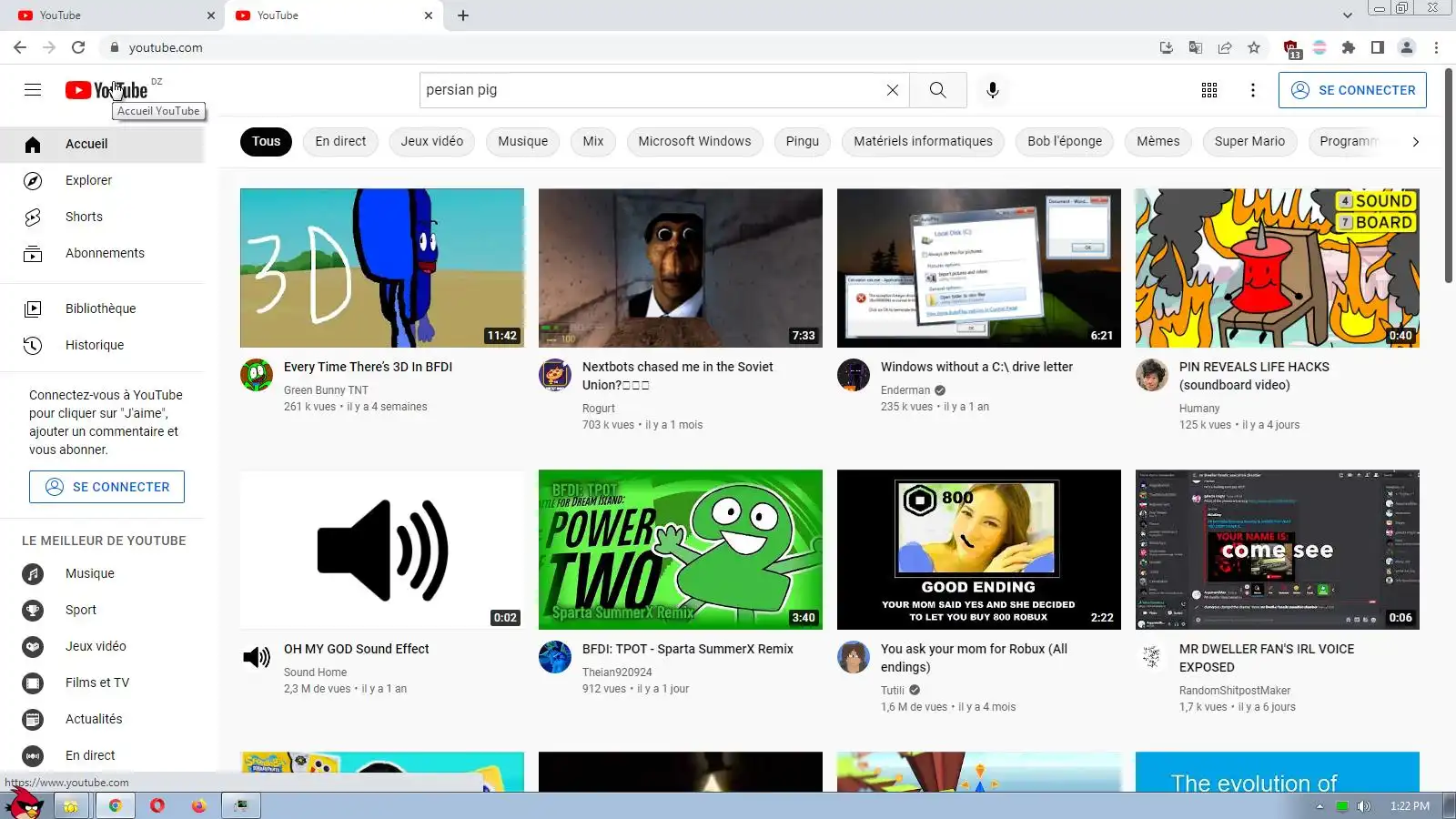Select the Jeux vidéo filter chip
The height and width of the screenshot is (819, 1456).
tap(432, 141)
